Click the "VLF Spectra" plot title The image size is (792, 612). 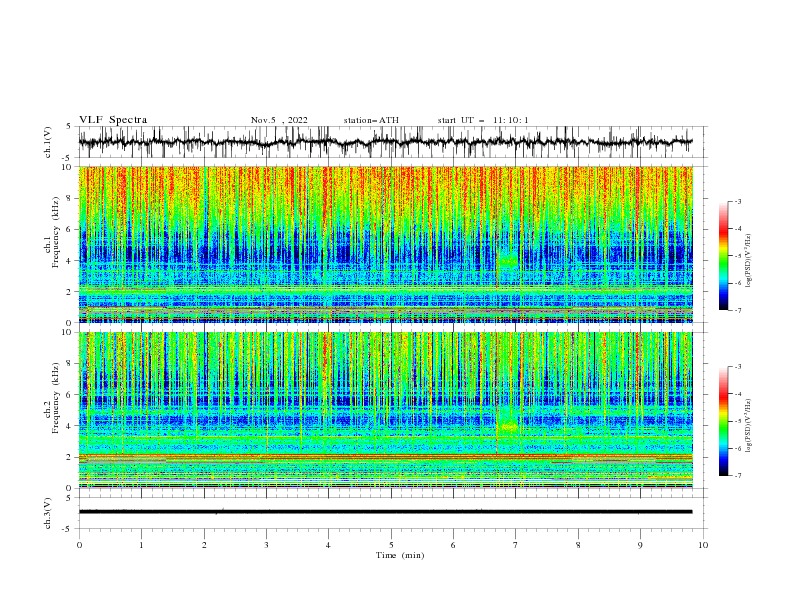pyautogui.click(x=113, y=120)
